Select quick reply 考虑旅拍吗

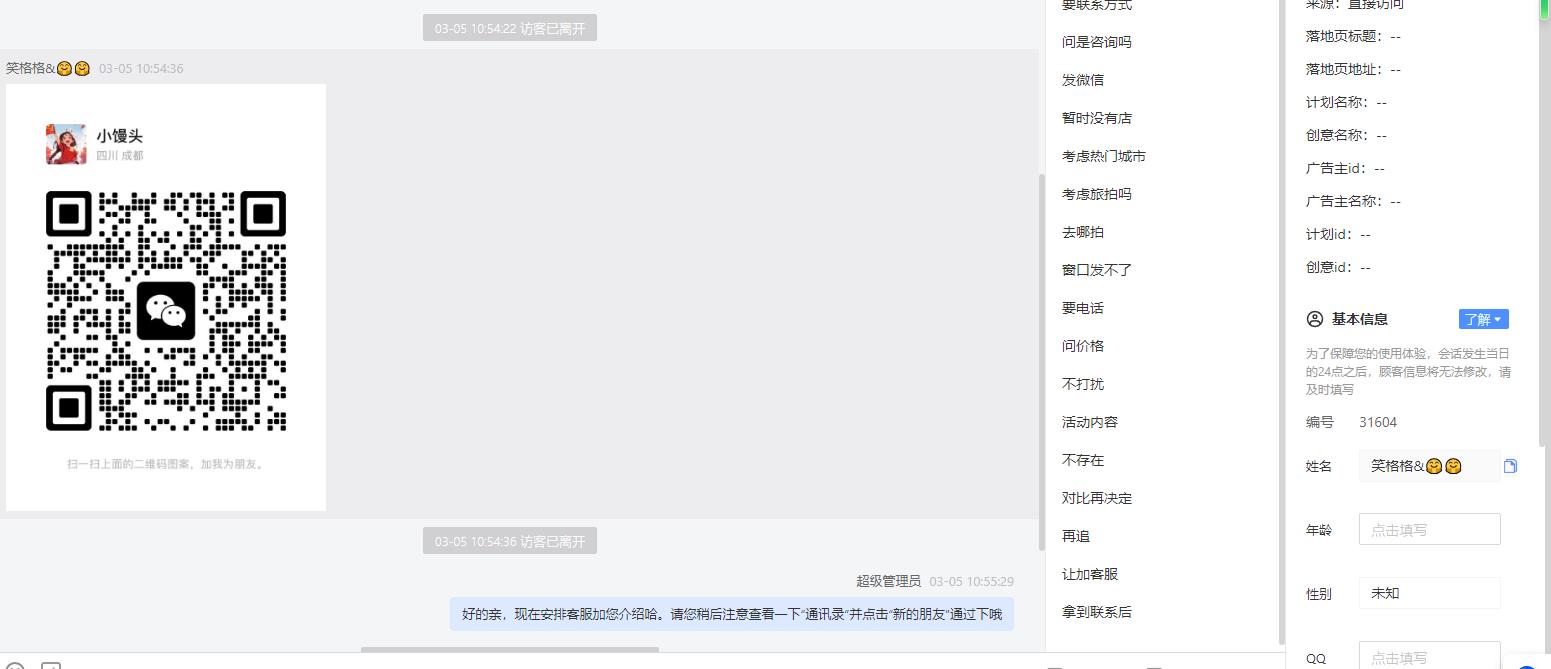[1096, 194]
